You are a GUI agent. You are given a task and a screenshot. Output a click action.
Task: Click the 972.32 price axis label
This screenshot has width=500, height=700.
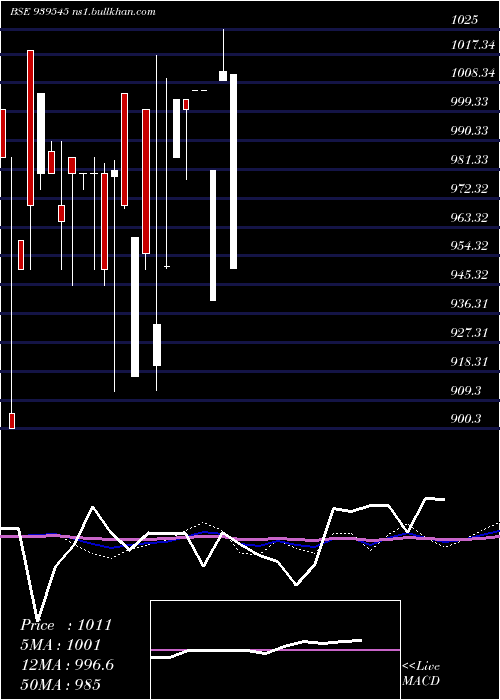[469, 188]
